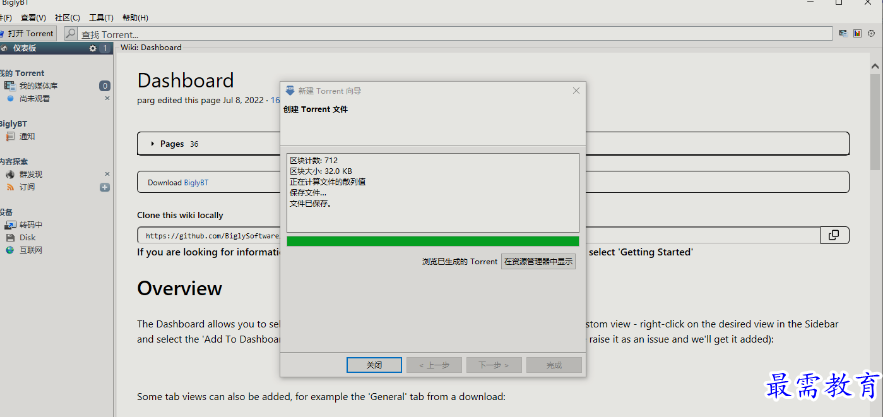Close the 新建 Torrent 向导 dialog with X
888x417 pixels.
pos(576,91)
